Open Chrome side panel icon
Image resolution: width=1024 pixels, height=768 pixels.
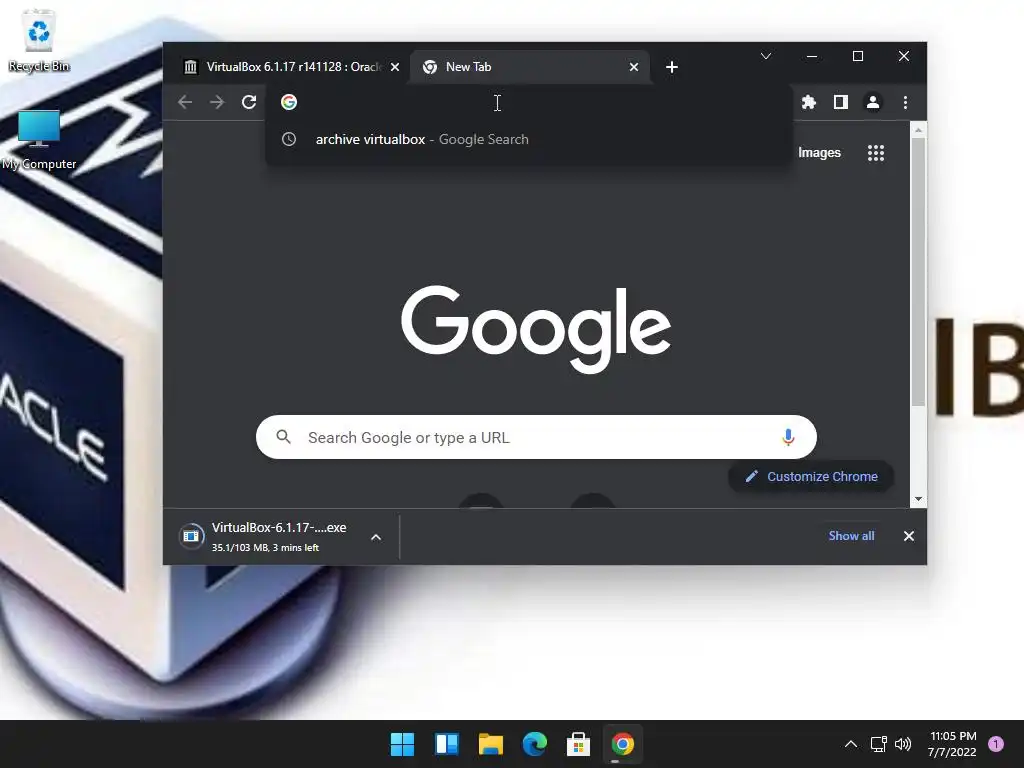840,102
